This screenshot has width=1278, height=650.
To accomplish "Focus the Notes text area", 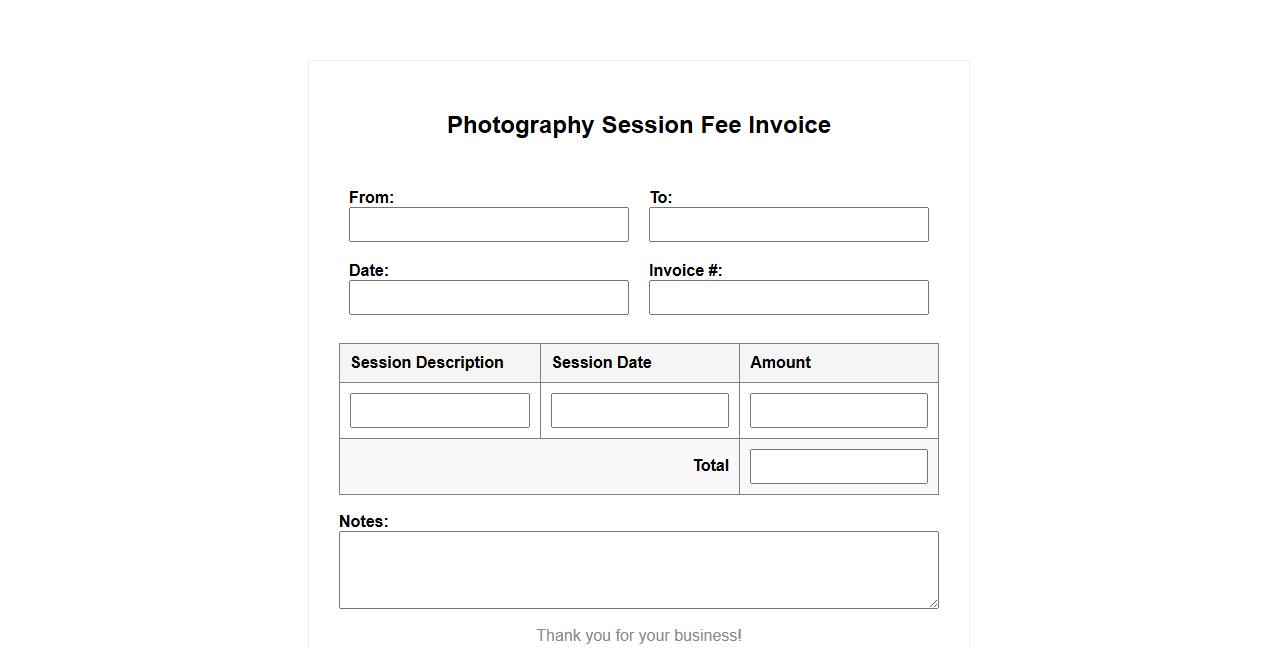I will point(638,570).
